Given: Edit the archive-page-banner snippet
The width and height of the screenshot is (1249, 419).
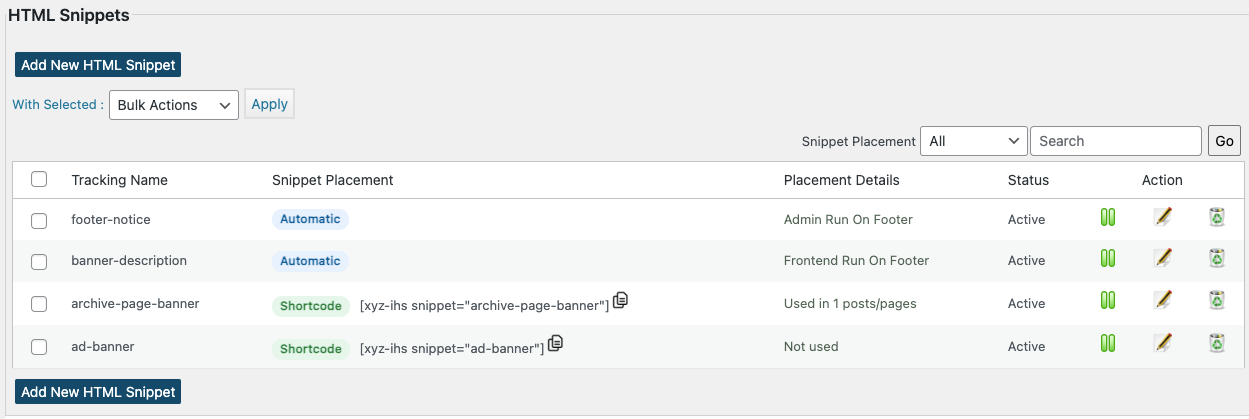Looking at the screenshot, I should point(1162,299).
